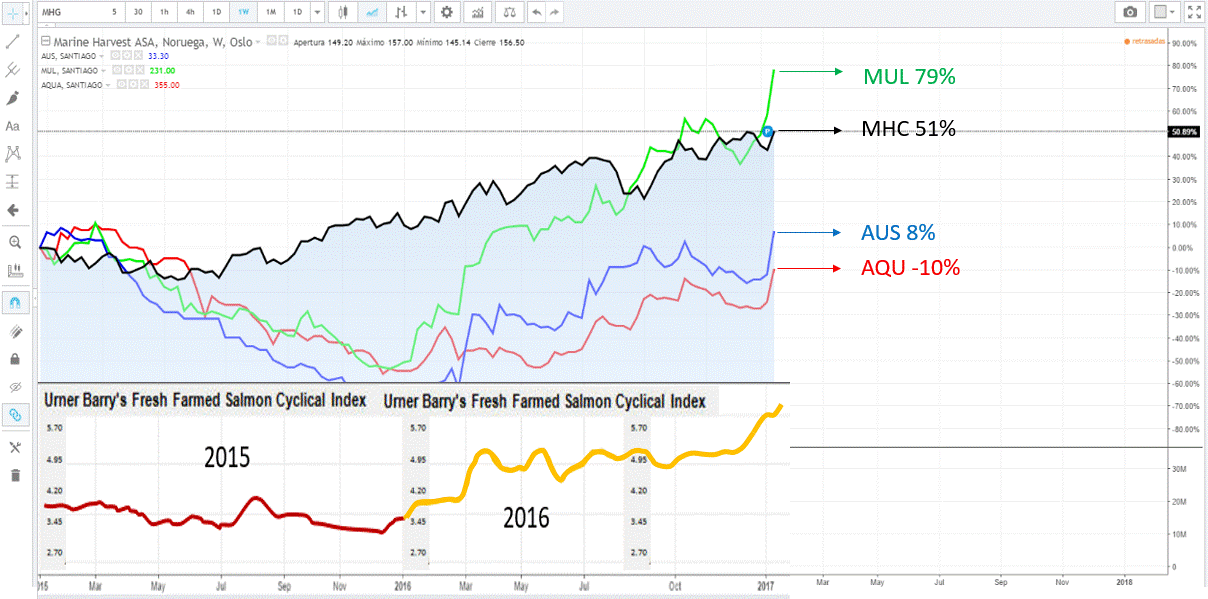Screen dimensions: 1208x599
Task: Collapse the legend with minus box
Action: pos(45,41)
